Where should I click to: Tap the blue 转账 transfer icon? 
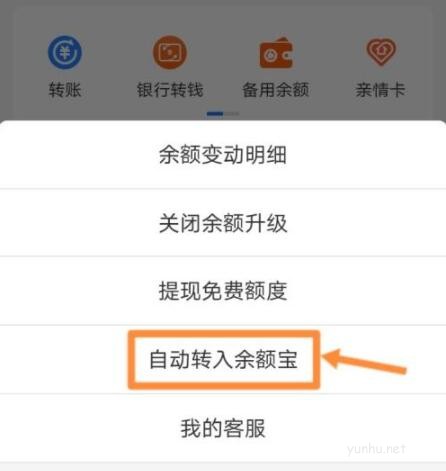[65, 52]
